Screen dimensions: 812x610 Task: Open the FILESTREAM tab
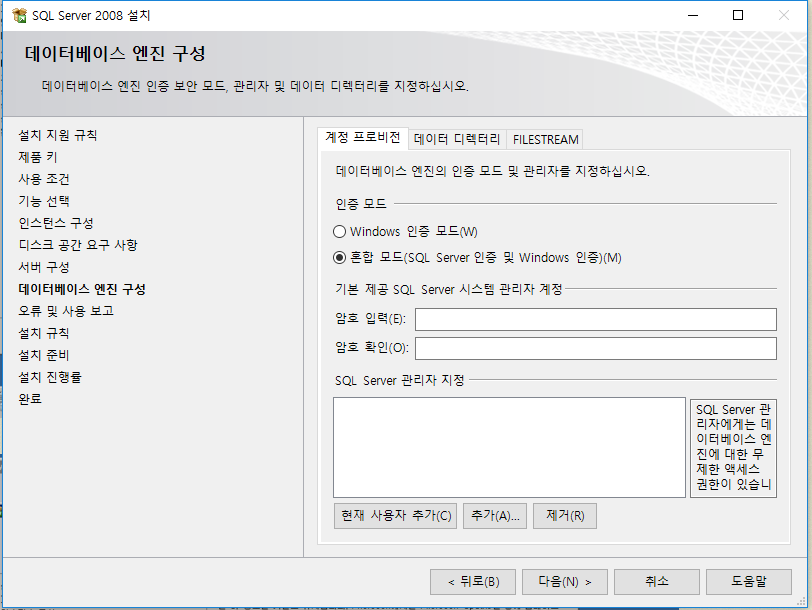(545, 139)
